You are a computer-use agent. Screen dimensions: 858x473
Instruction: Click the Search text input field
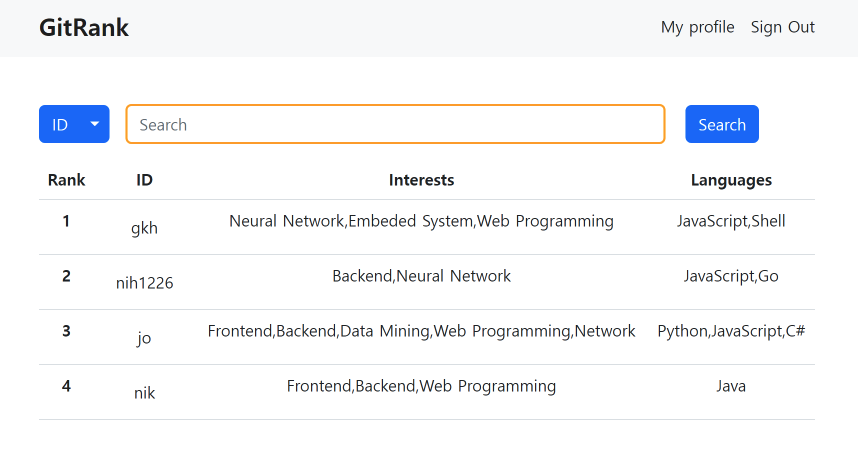pos(395,124)
